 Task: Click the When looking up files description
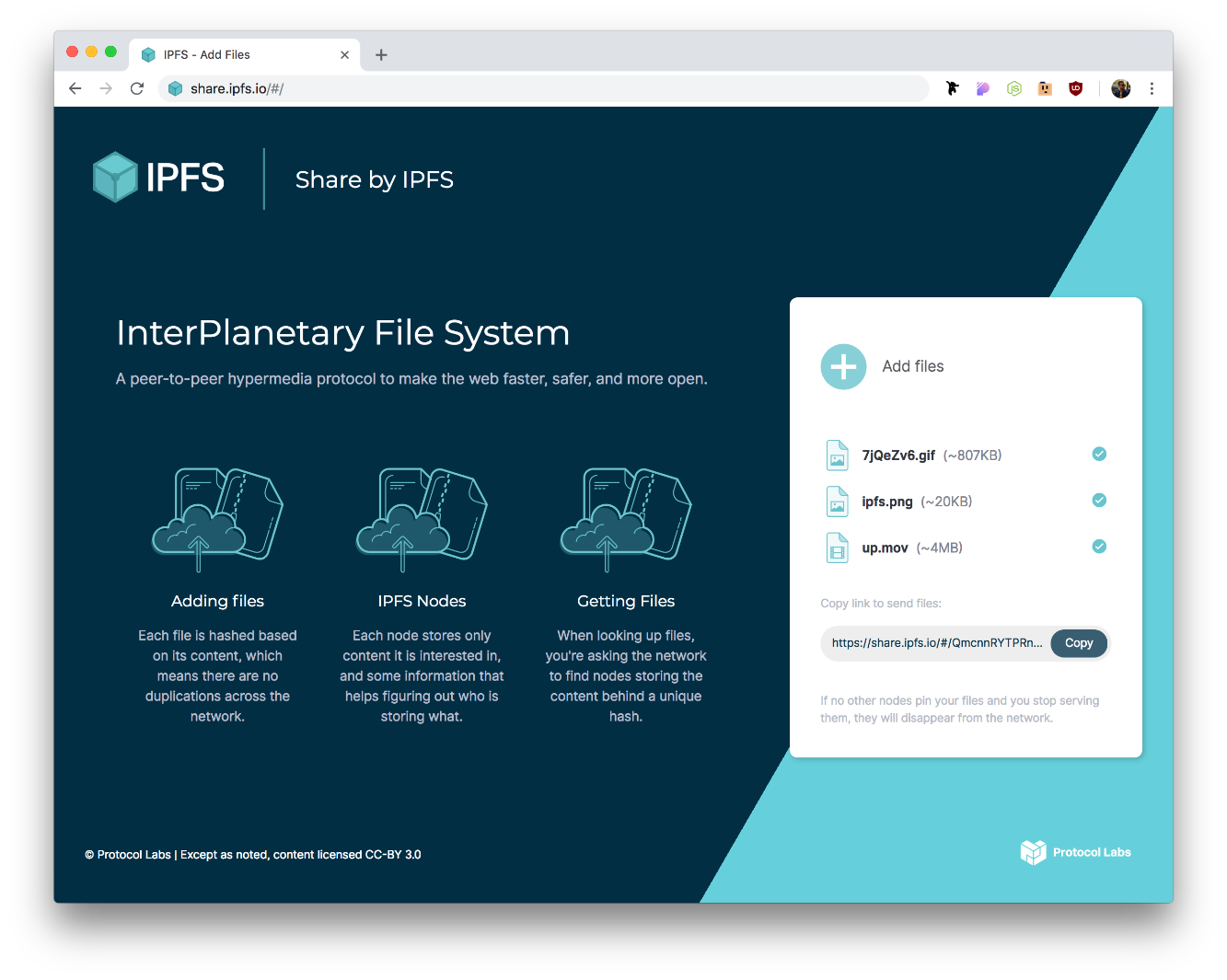click(626, 676)
